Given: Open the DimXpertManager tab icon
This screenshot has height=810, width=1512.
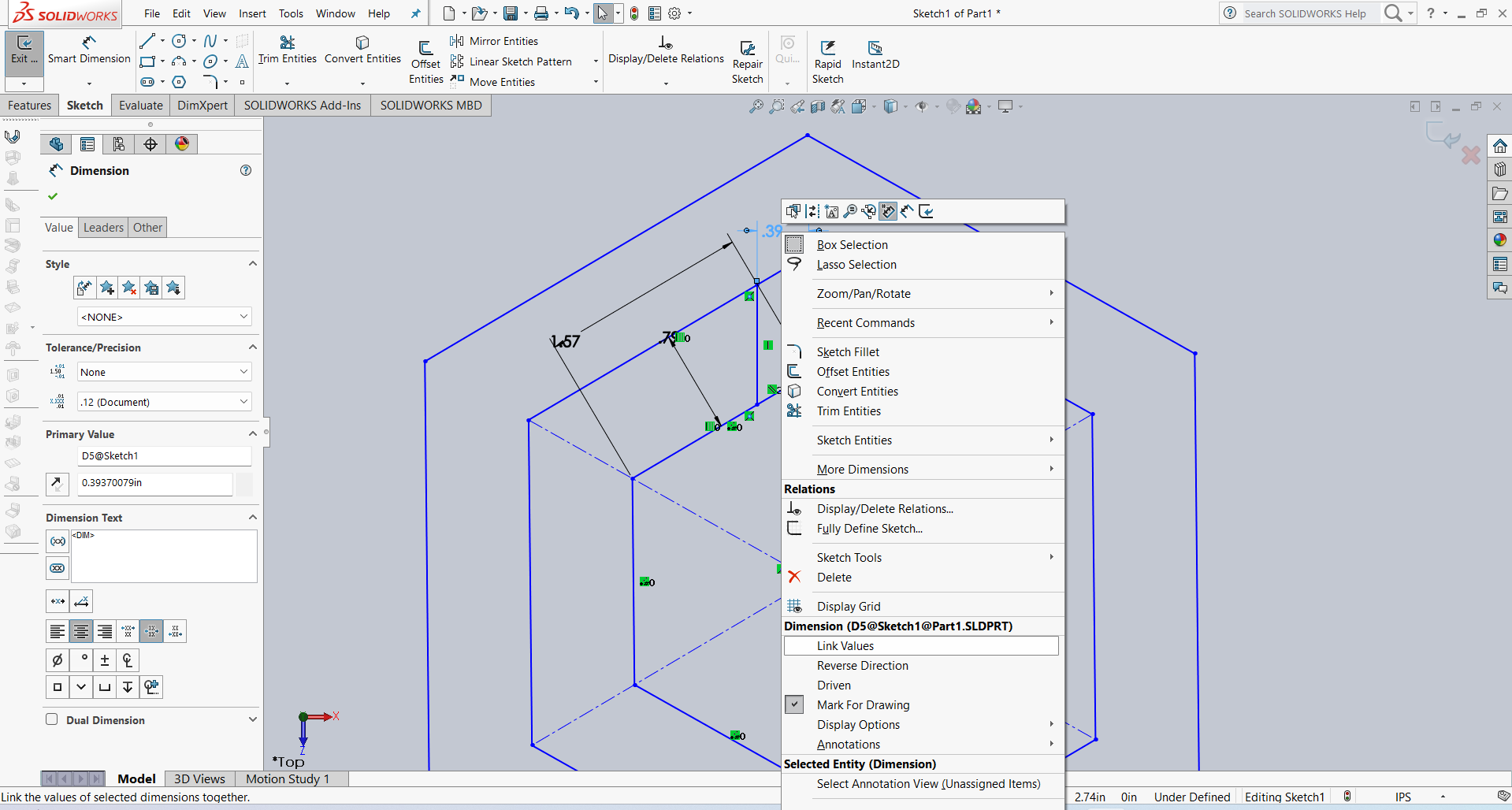Looking at the screenshot, I should point(150,144).
